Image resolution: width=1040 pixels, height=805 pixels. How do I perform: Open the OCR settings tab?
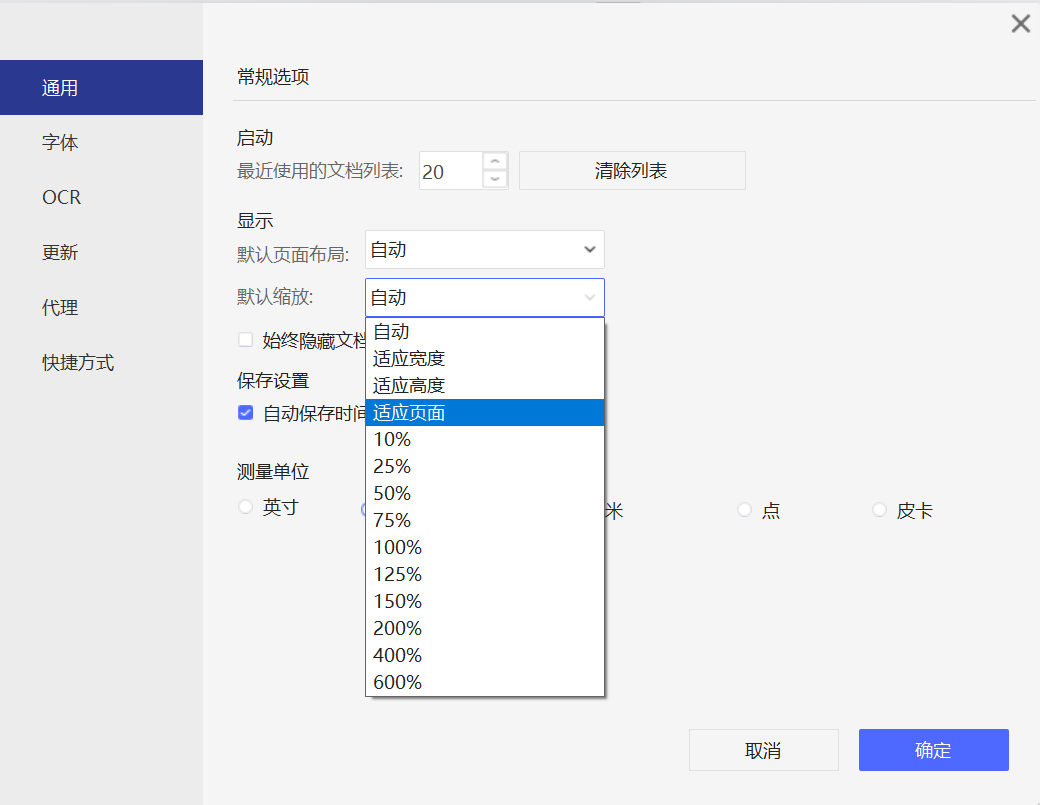pyautogui.click(x=61, y=198)
